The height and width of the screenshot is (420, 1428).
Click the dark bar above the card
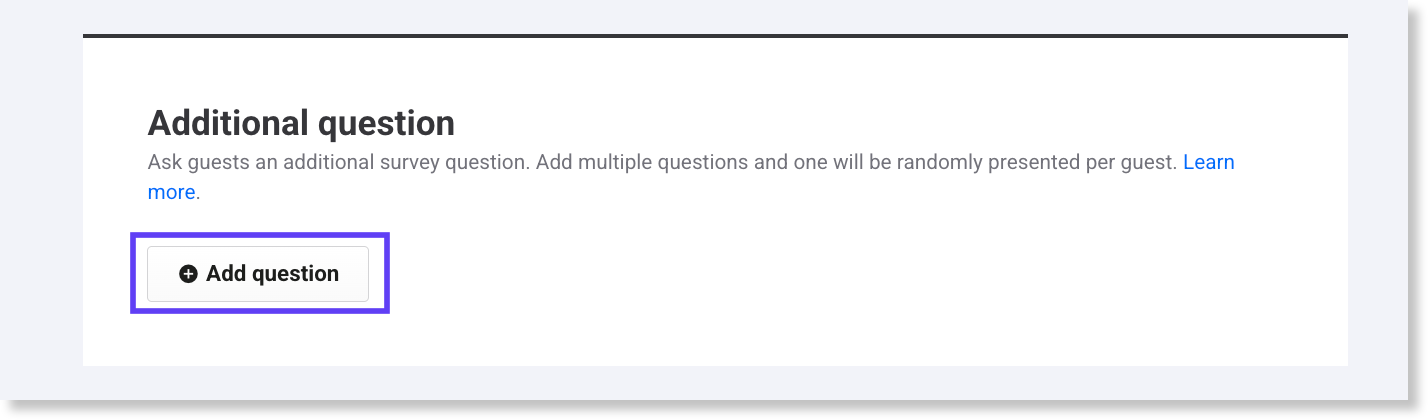click(715, 36)
